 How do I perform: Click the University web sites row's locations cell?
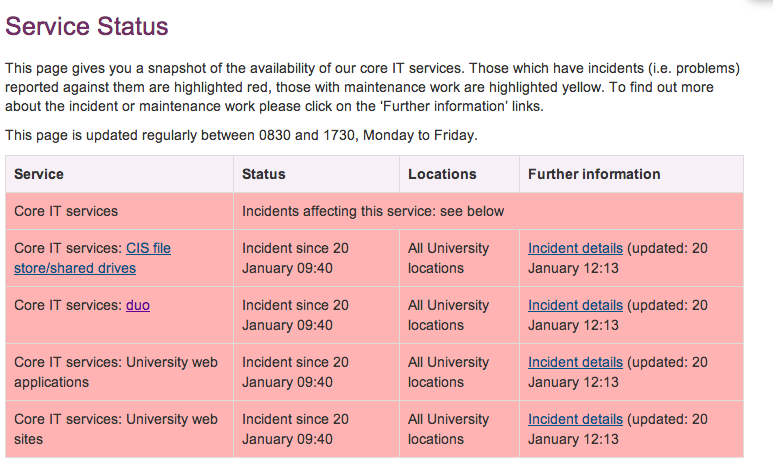(448, 429)
